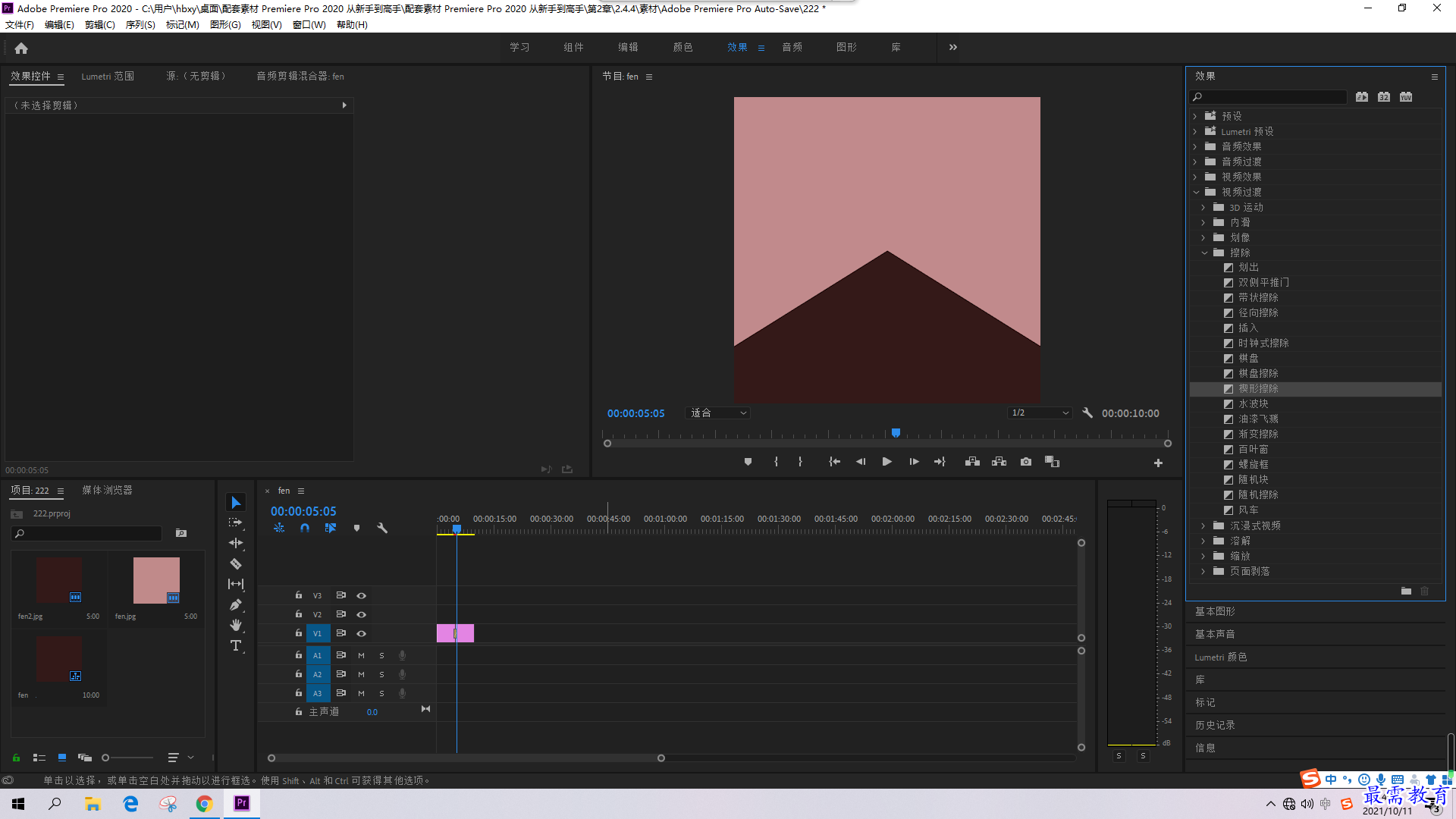Select the Type tool

tap(236, 645)
